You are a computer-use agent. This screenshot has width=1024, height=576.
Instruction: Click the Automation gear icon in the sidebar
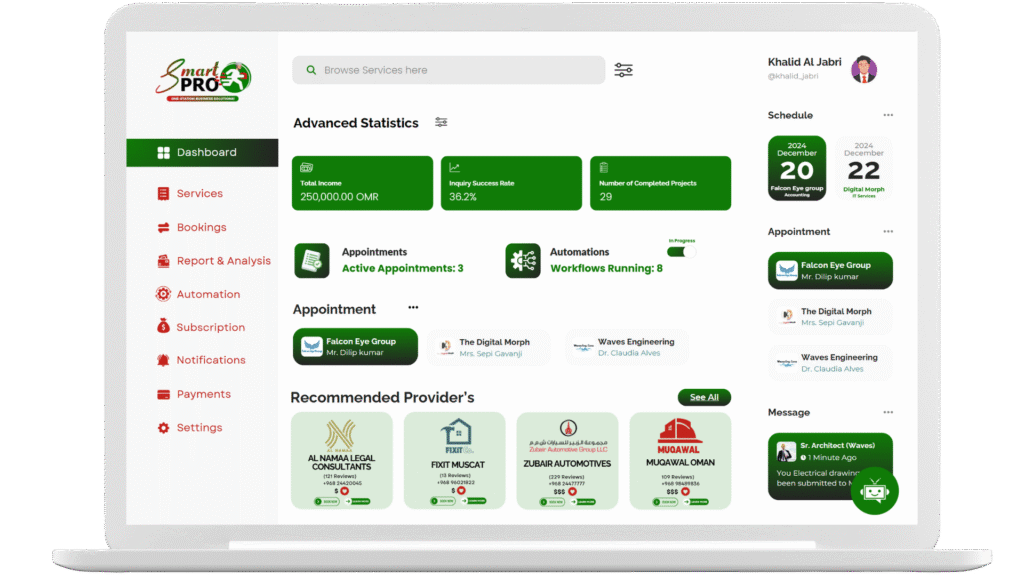[x=163, y=294]
